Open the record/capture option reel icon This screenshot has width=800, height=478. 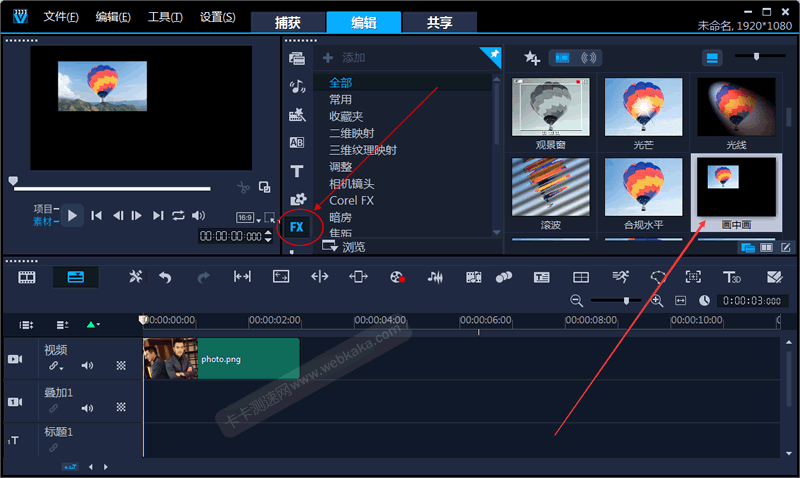(x=397, y=277)
